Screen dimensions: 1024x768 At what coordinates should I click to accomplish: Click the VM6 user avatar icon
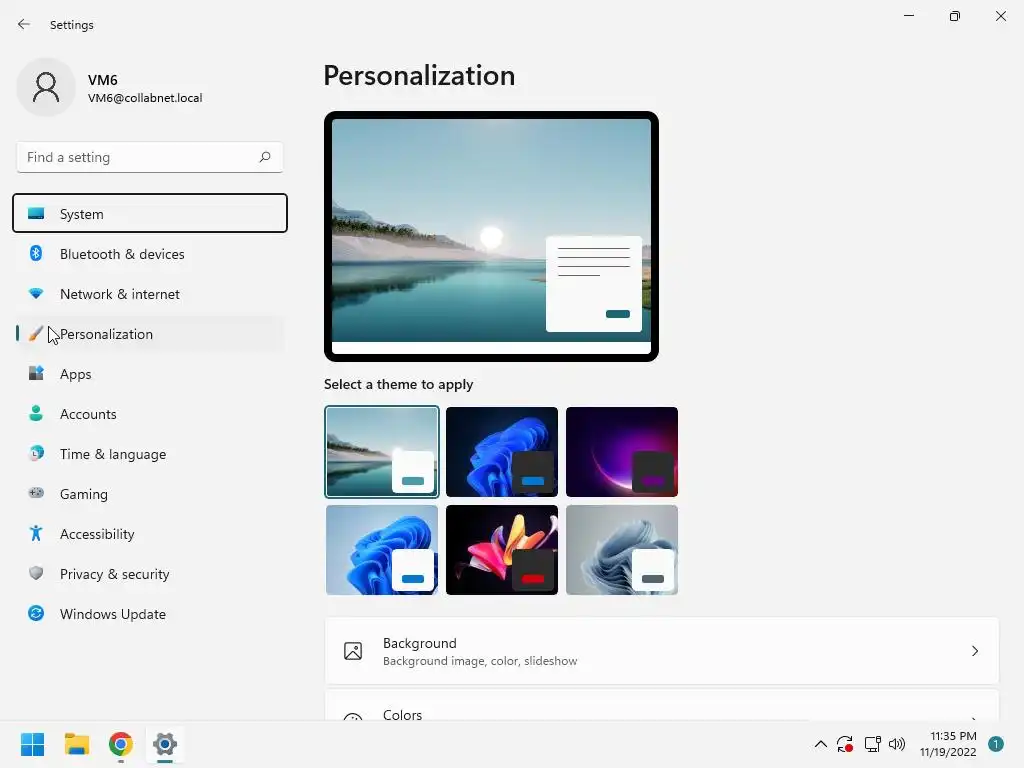46,87
